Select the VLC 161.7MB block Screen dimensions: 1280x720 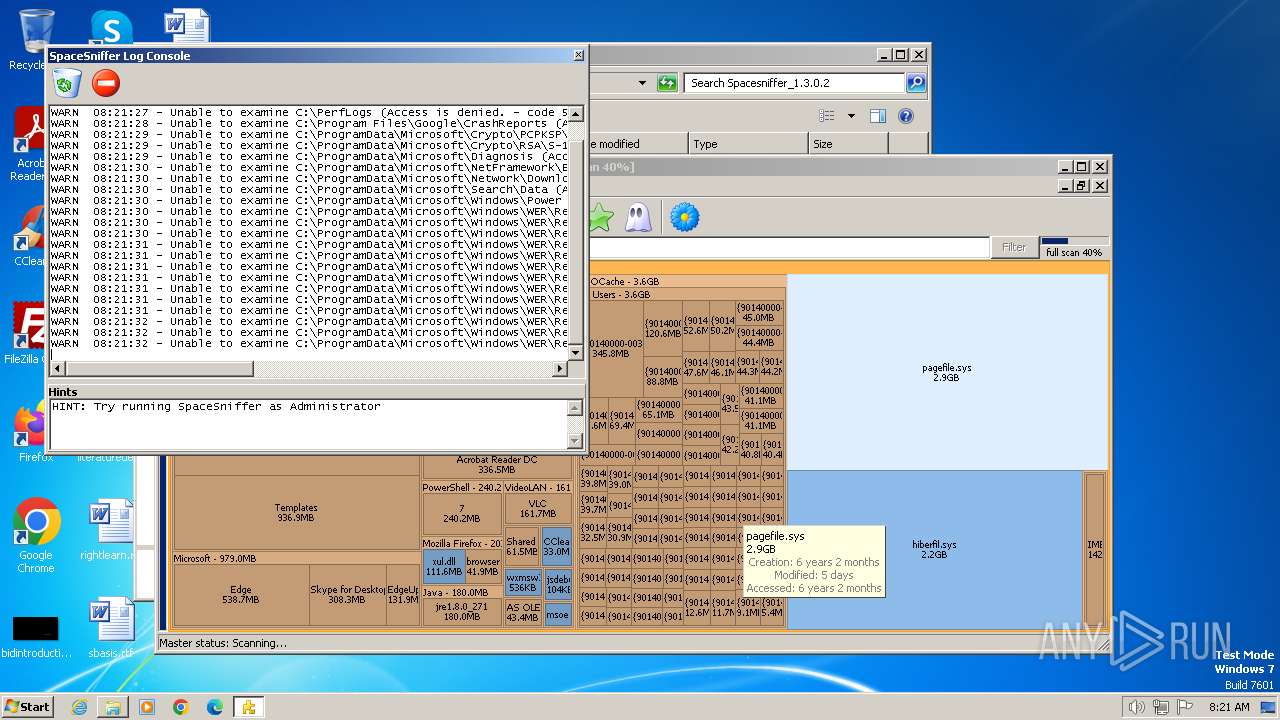537,509
